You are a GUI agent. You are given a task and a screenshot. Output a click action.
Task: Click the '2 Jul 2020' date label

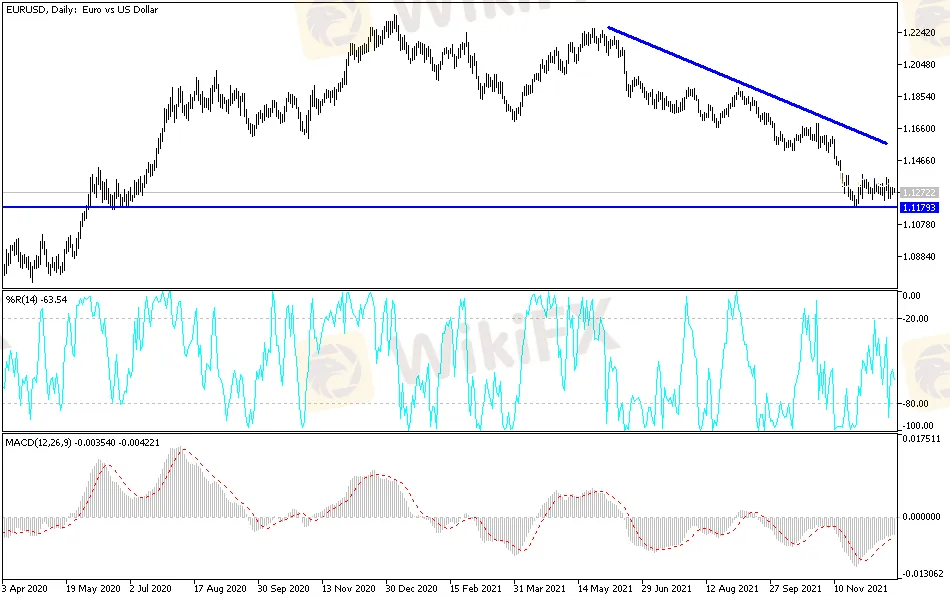click(150, 588)
